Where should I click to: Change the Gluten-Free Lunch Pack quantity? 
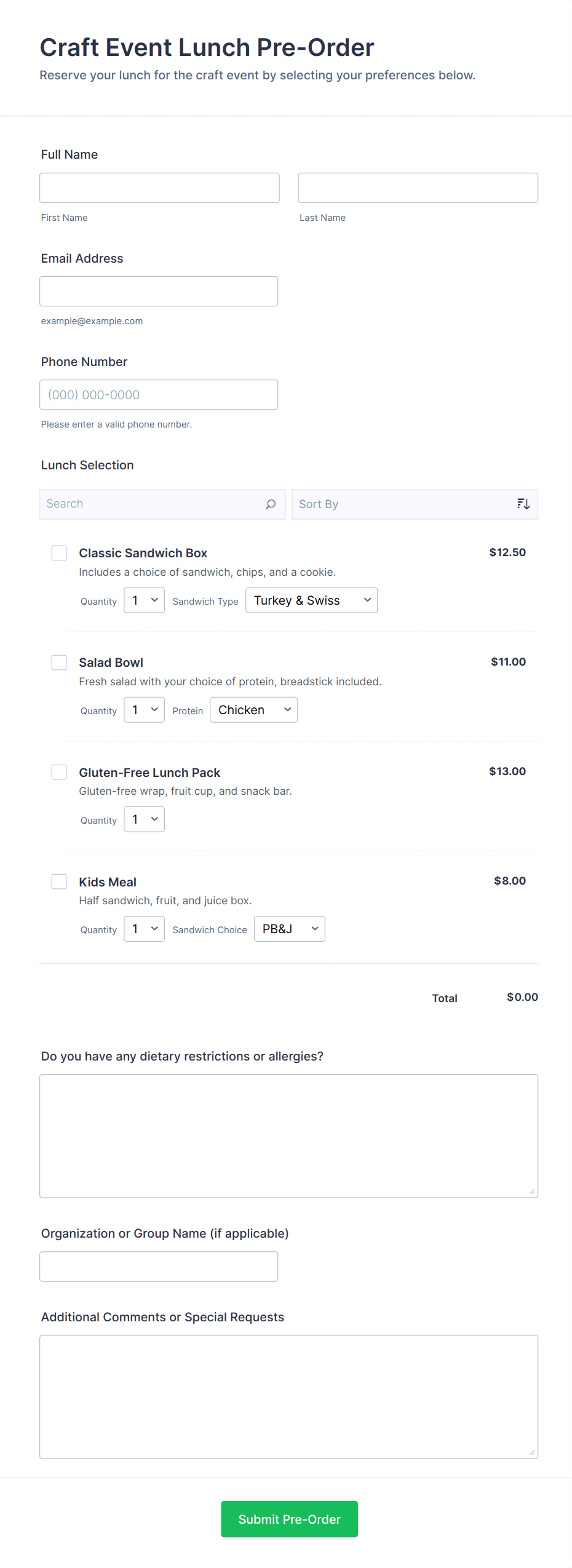144,819
